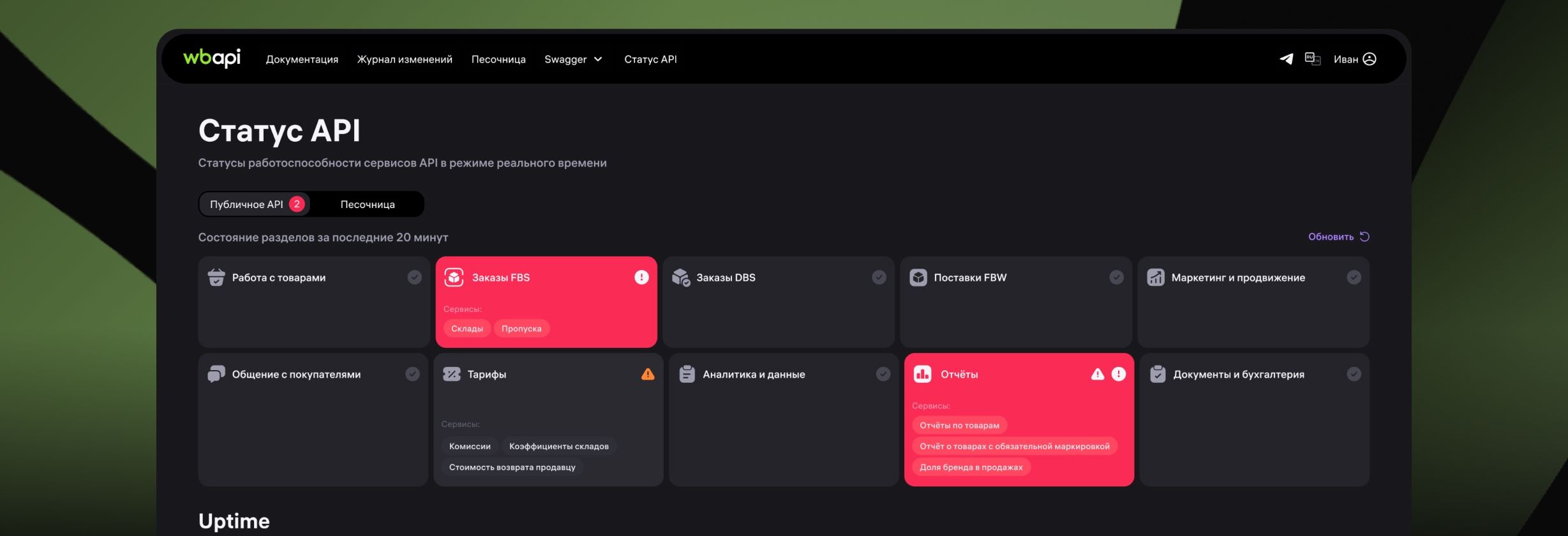Click the Тарифы warning triangle icon
This screenshot has height=536, width=1568.
(x=648, y=375)
